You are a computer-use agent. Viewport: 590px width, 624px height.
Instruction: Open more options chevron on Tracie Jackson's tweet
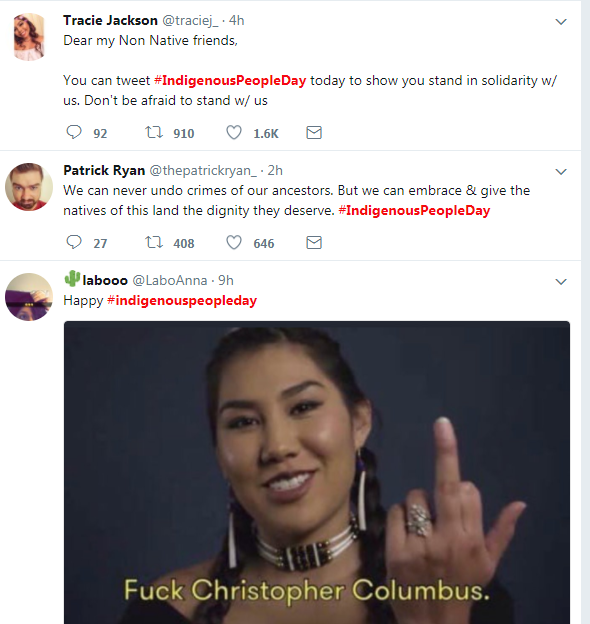(561, 22)
